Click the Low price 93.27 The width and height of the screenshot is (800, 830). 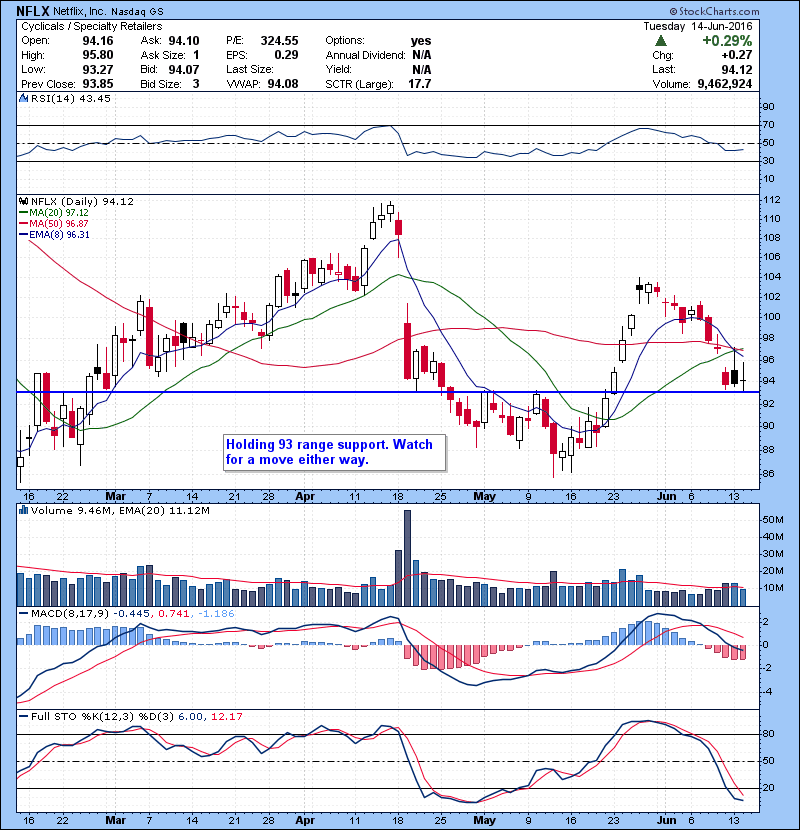pyautogui.click(x=97, y=69)
